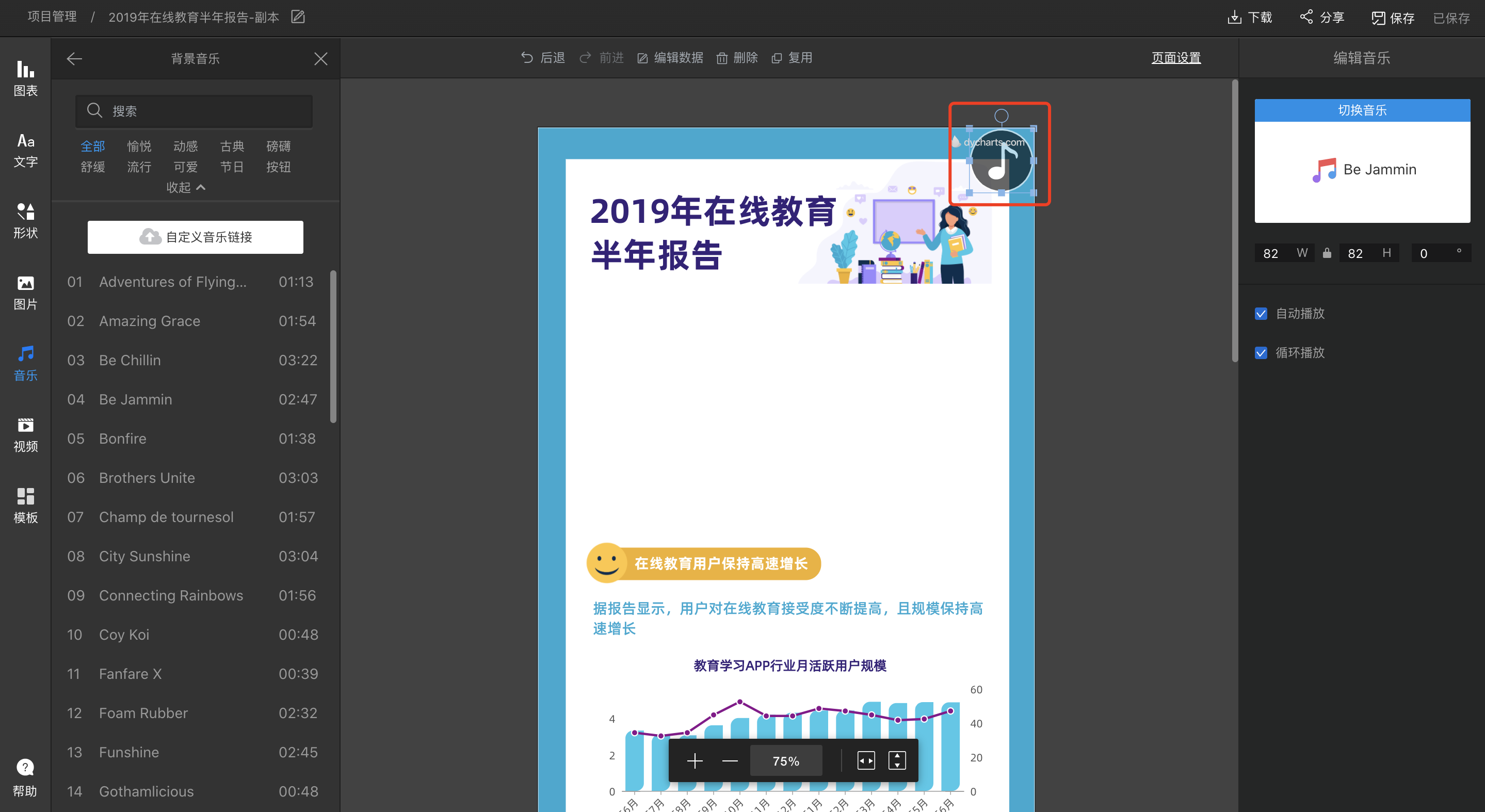Click the rotation degree input field
Viewport: 1485px width, 812px height.
pyautogui.click(x=1441, y=253)
